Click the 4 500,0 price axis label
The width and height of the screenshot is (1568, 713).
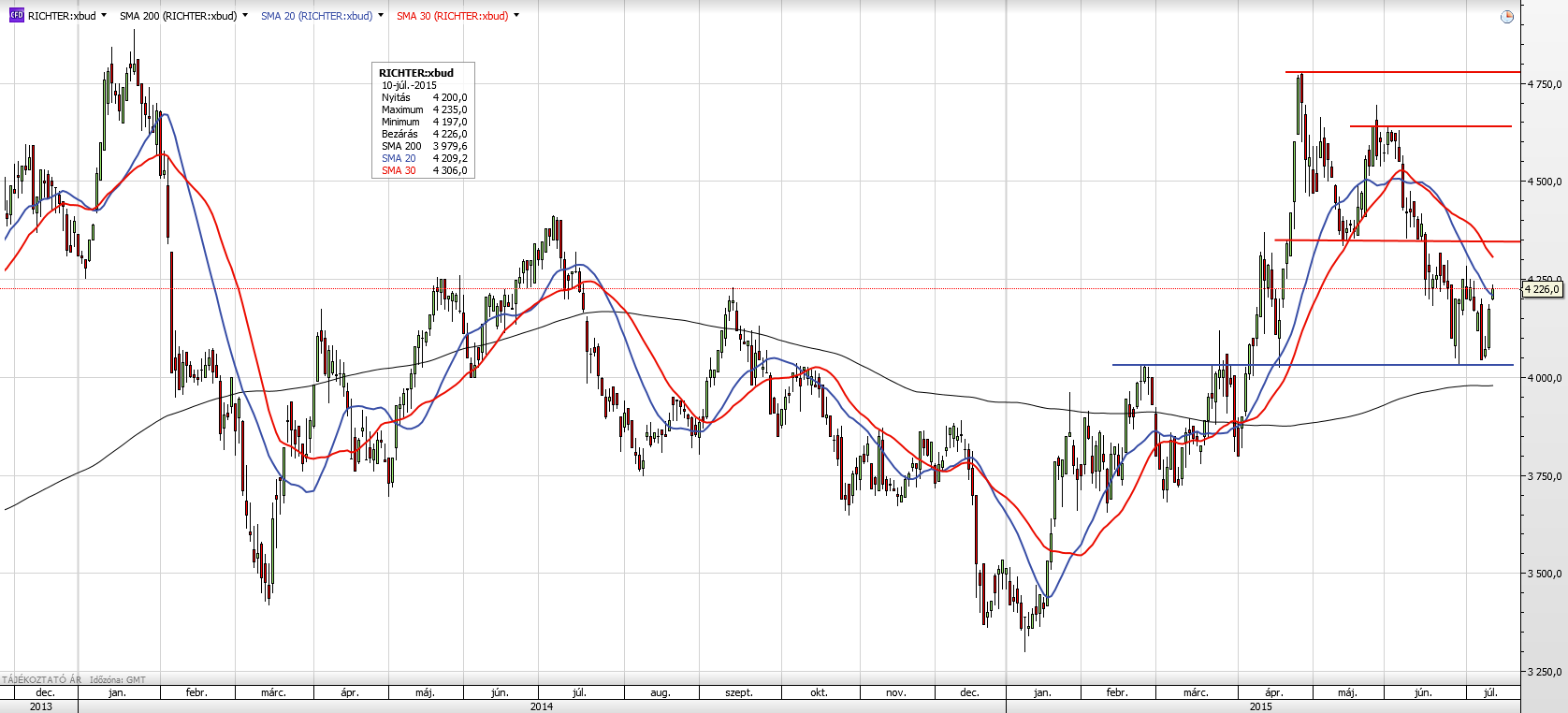point(1545,182)
